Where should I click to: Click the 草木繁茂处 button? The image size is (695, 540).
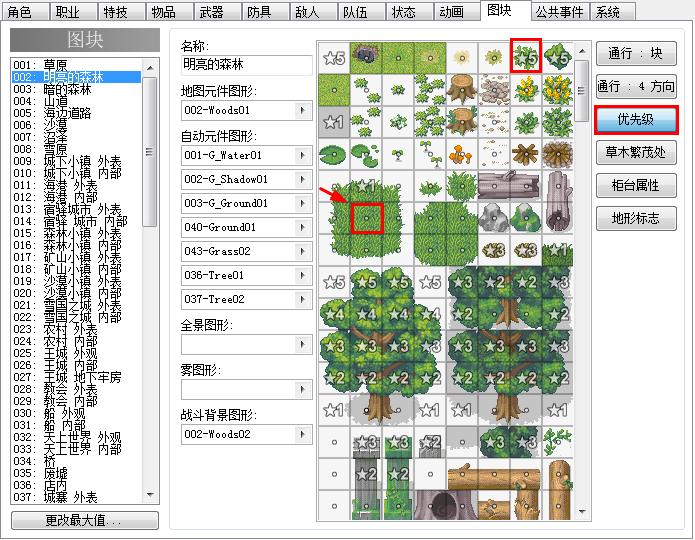point(636,153)
